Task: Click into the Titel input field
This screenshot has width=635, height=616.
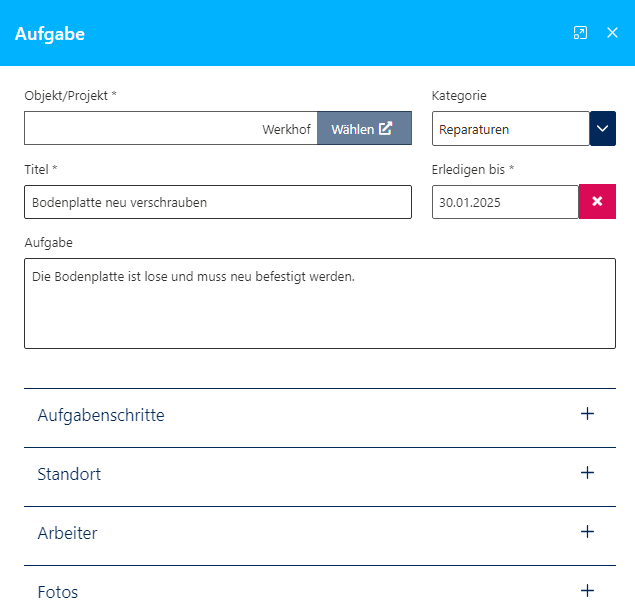Action: 217,202
